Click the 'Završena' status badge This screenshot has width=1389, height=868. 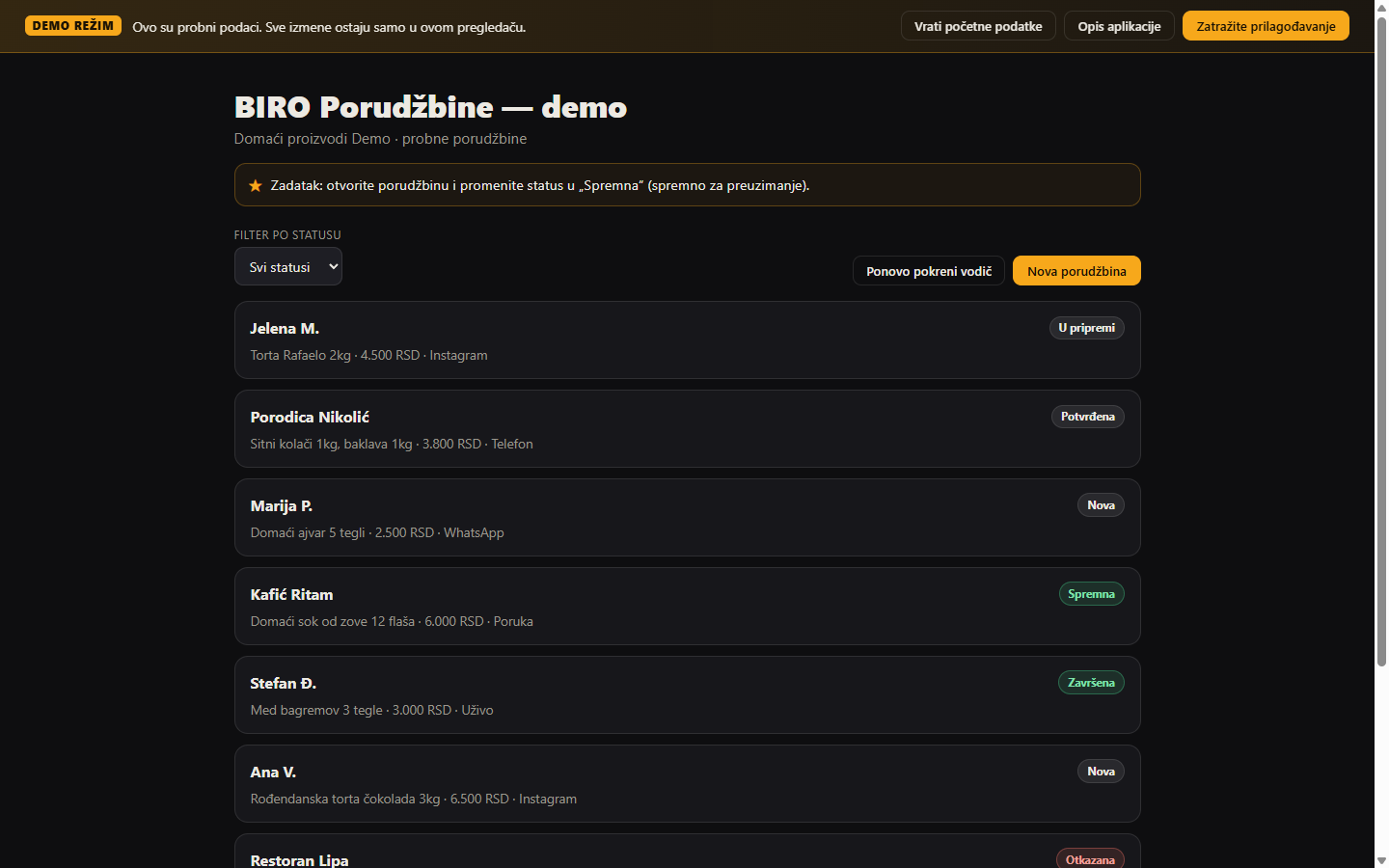point(1091,683)
